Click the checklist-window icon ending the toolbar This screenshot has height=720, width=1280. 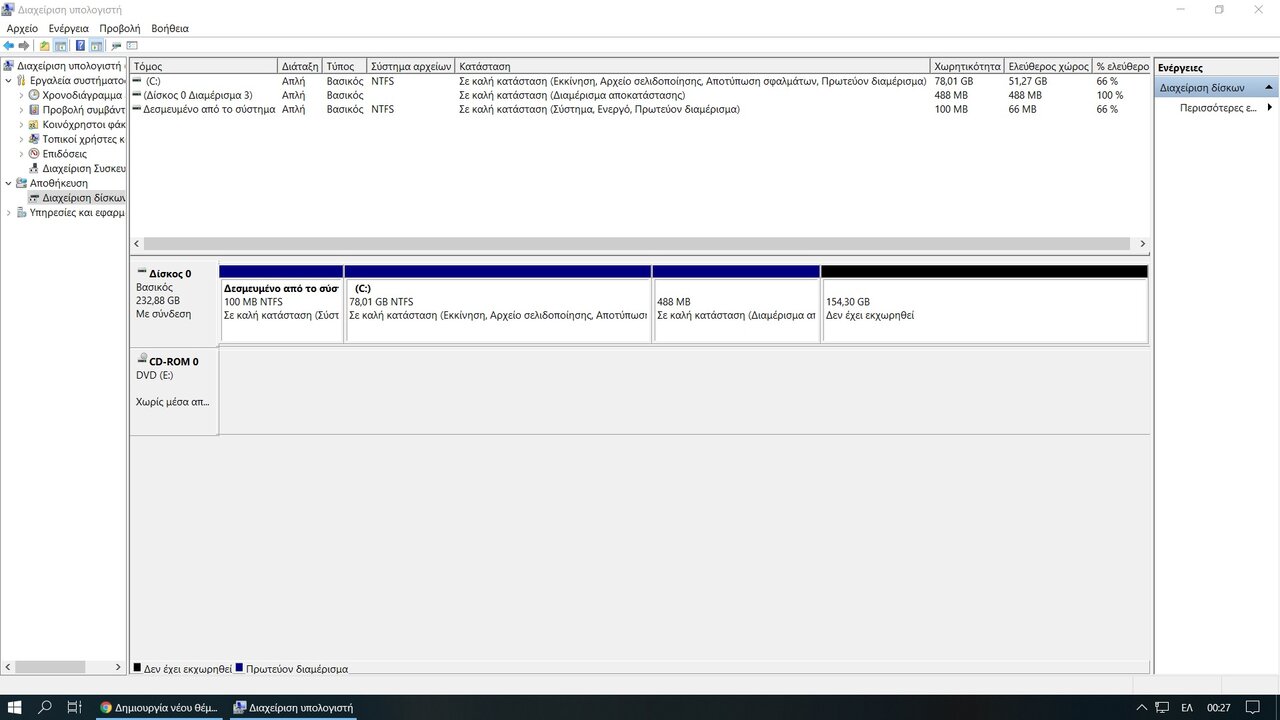coord(132,46)
